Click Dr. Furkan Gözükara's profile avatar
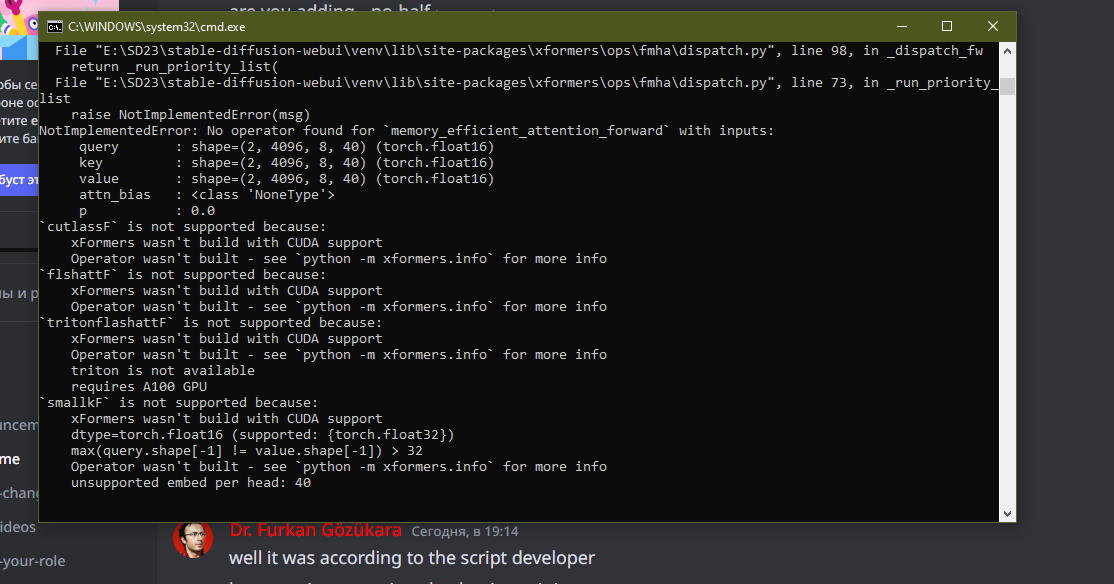 [x=193, y=543]
